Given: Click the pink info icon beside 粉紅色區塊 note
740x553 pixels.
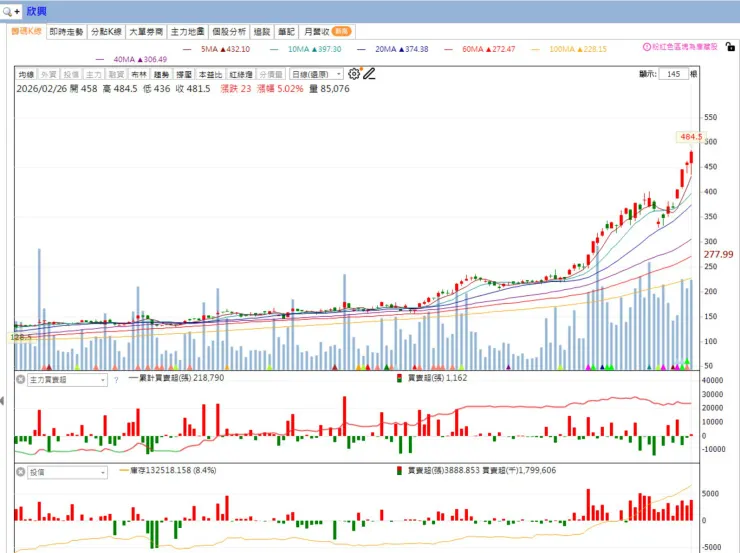Looking at the screenshot, I should point(647,47).
